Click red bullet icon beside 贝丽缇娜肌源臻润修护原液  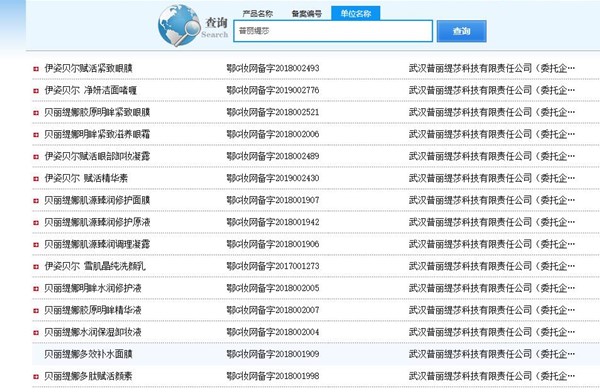36,223
